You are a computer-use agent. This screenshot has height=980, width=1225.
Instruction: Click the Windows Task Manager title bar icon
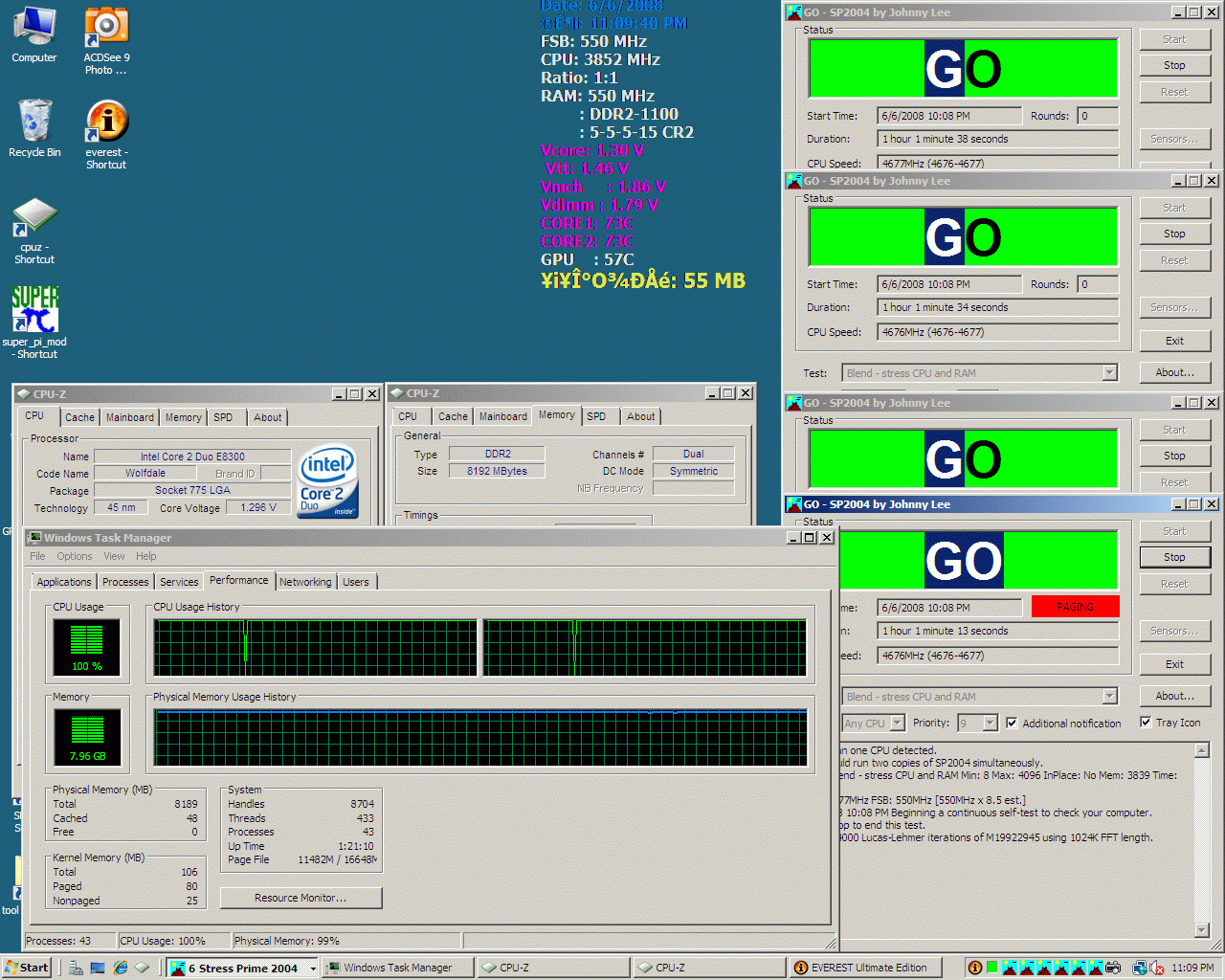pos(34,537)
